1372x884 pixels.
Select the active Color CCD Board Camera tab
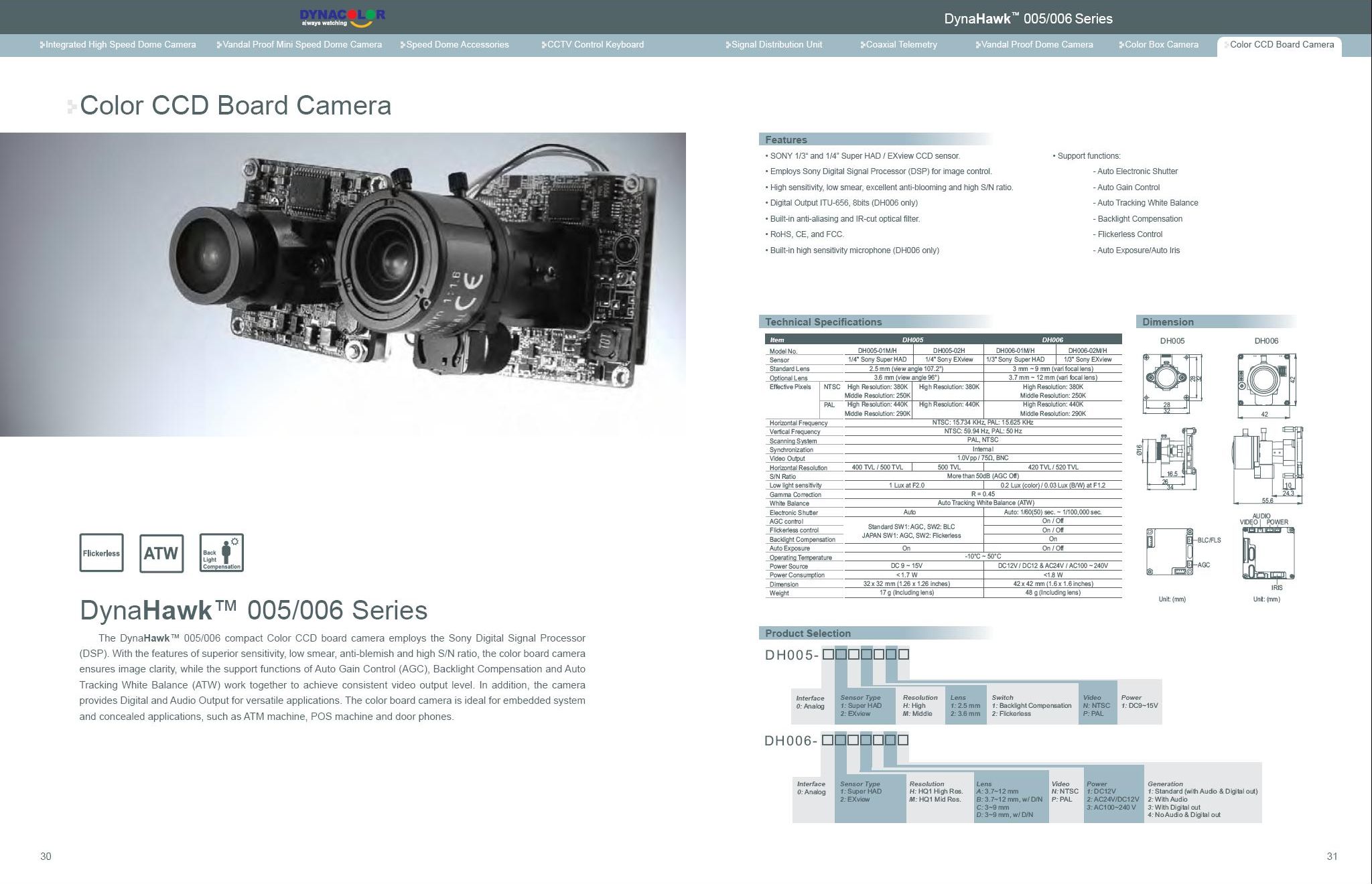[x=1280, y=46]
